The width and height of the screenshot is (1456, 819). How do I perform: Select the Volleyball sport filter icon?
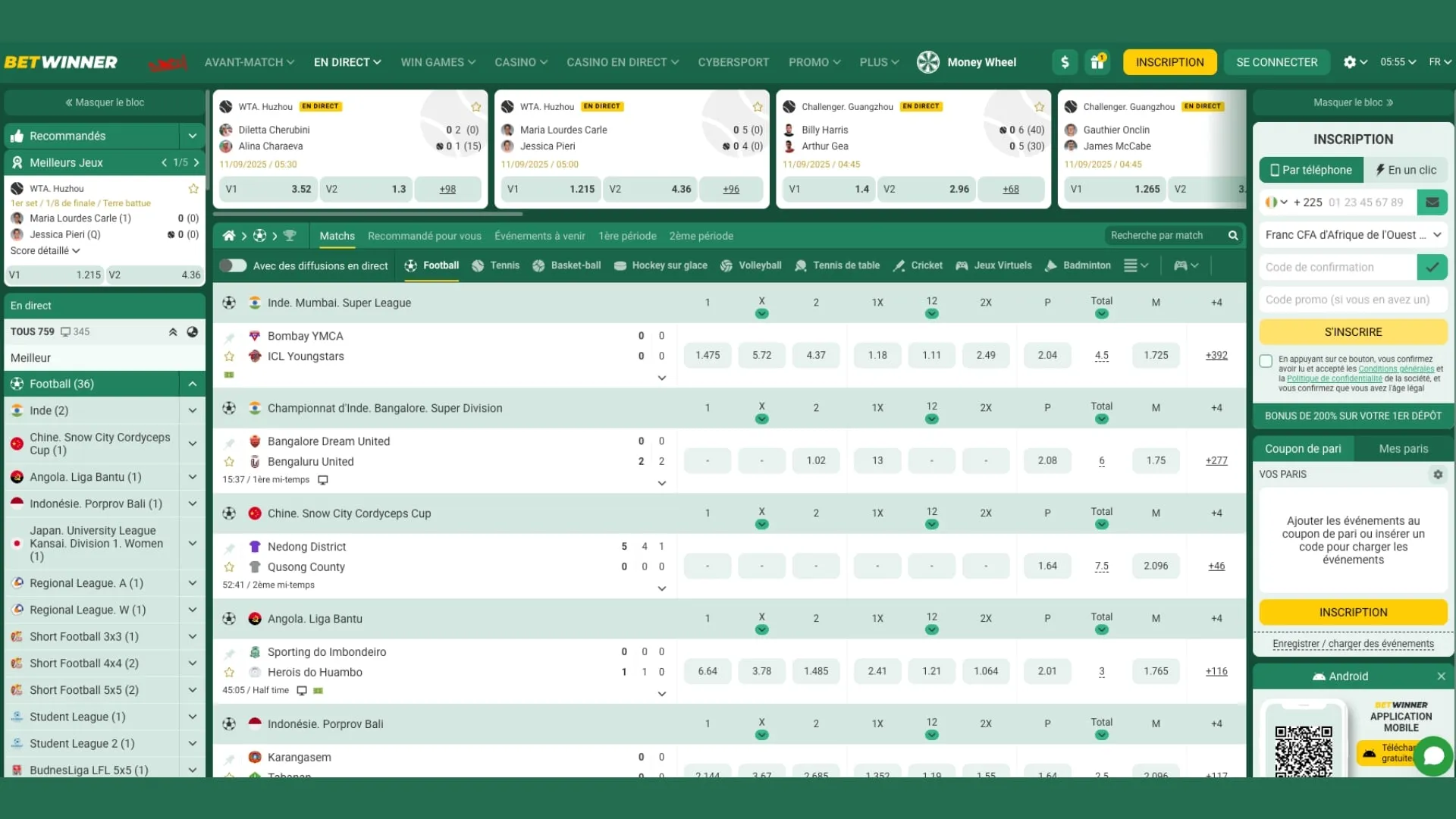(726, 265)
